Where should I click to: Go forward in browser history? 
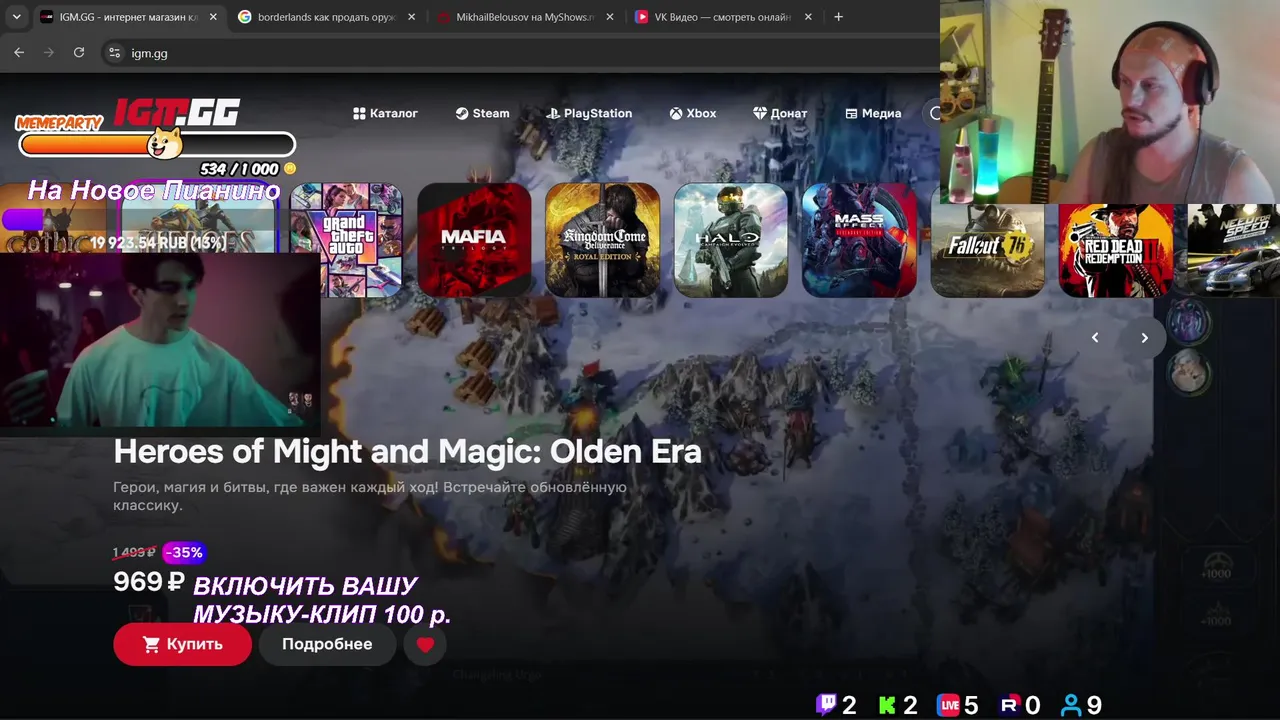(49, 53)
